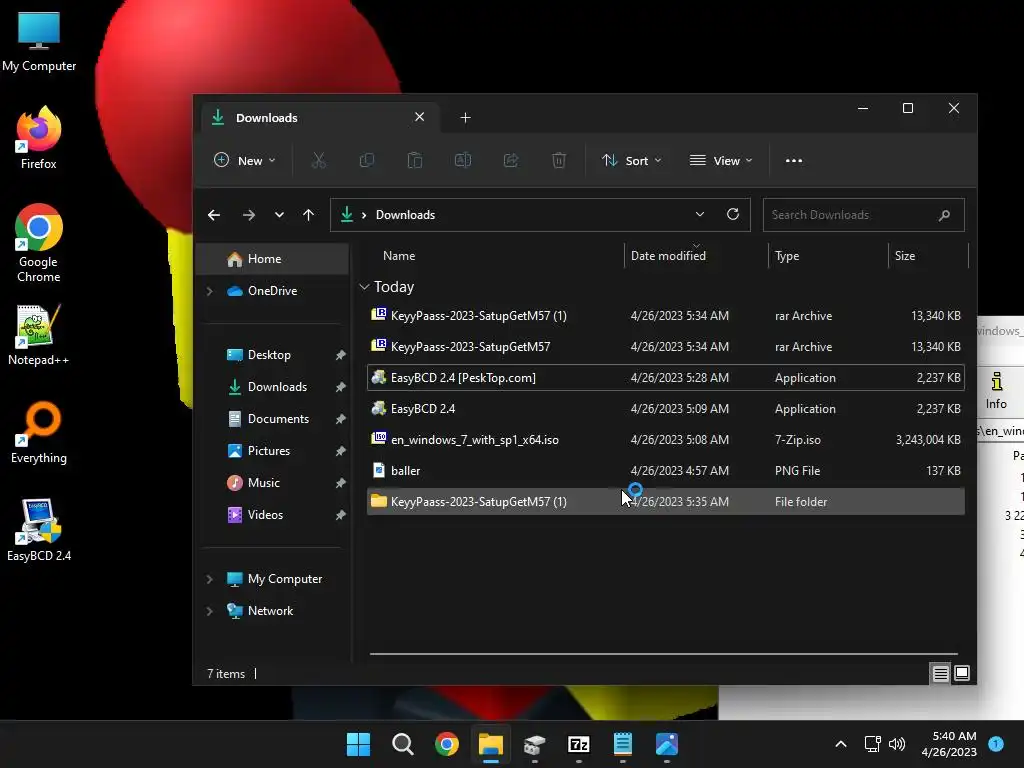Select en_windows_7_with_sp1_x64.iso file
The width and height of the screenshot is (1024, 768).
665,440
